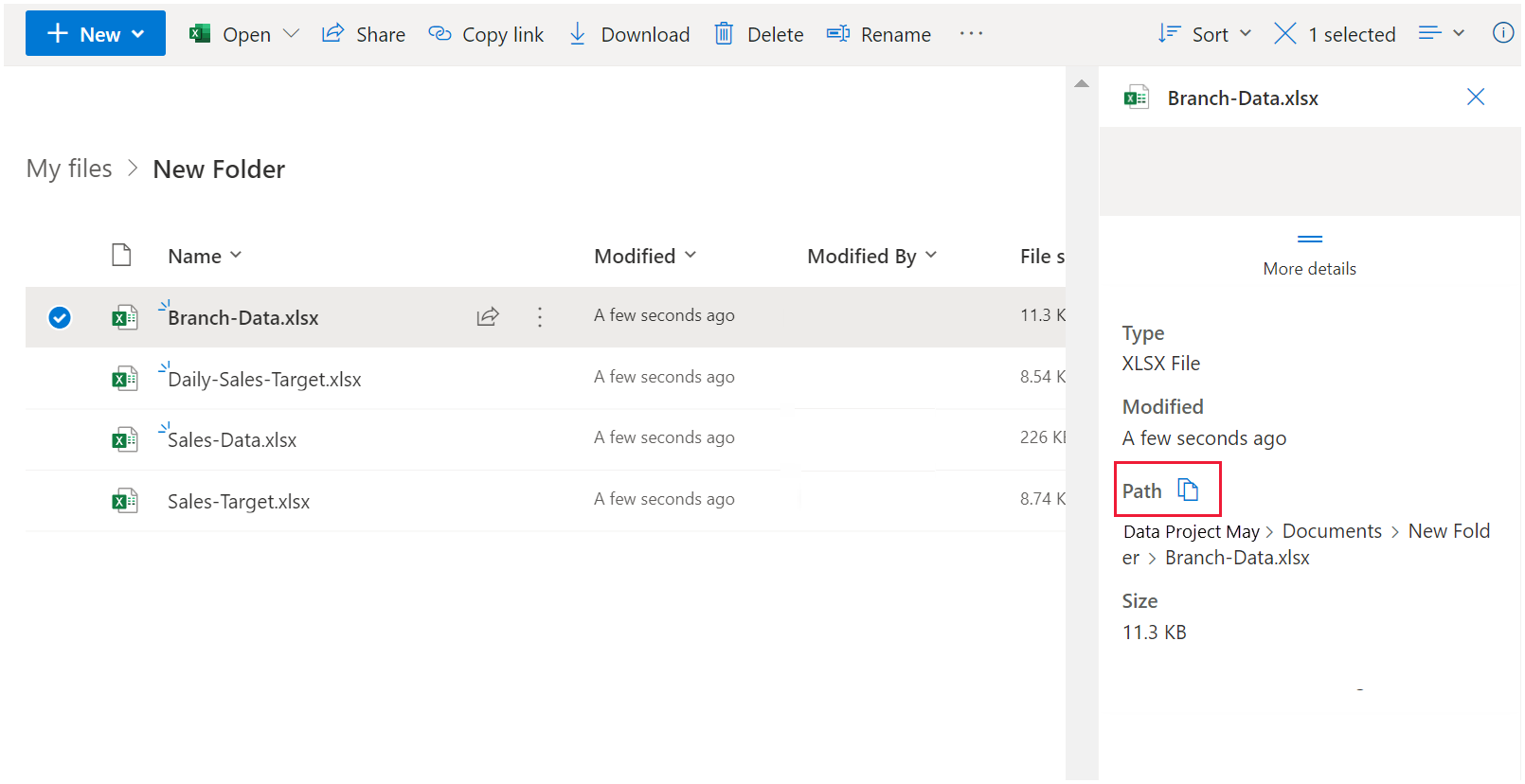Viewport: 1525px width, 784px height.
Task: Open more actions for Branch-Data.xlsx row
Action: point(540,317)
